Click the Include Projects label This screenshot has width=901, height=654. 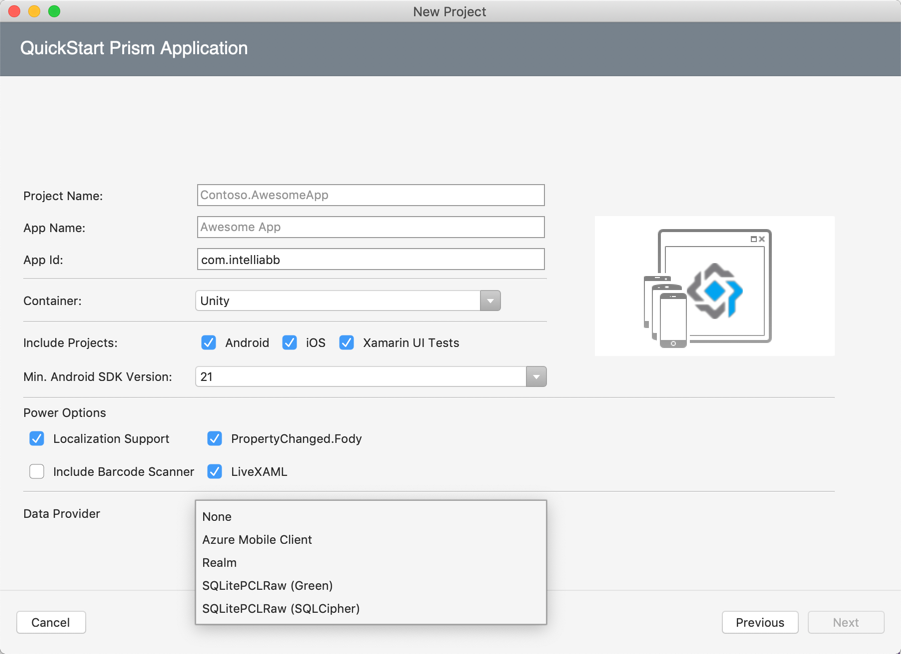click(x=70, y=343)
